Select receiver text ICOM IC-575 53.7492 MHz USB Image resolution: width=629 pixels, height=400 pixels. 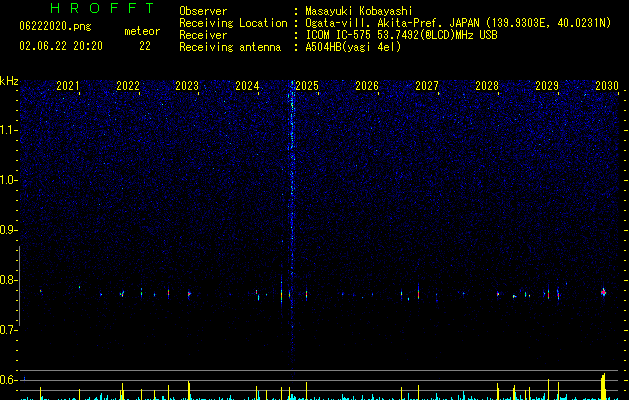(401, 35)
